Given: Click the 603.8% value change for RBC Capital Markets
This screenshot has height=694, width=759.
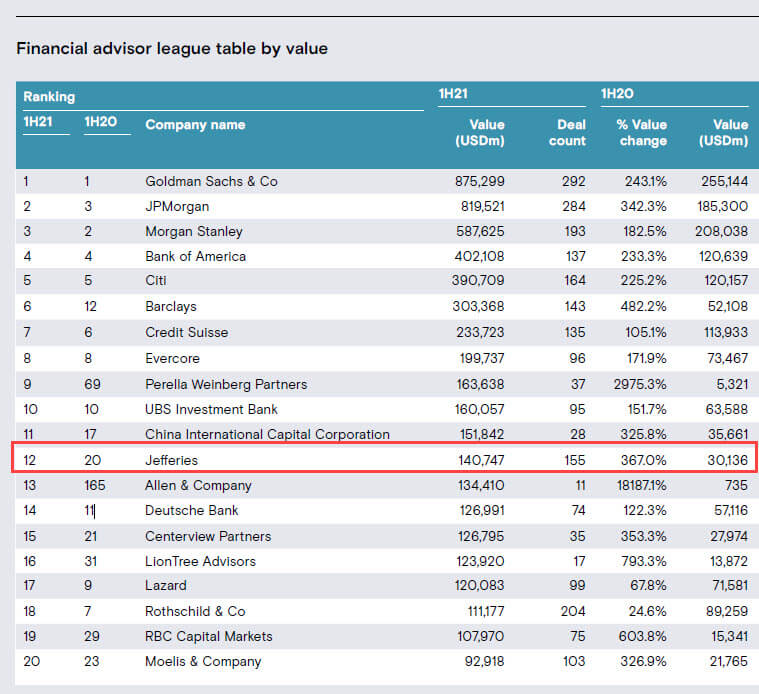Looking at the screenshot, I should click(x=642, y=636).
